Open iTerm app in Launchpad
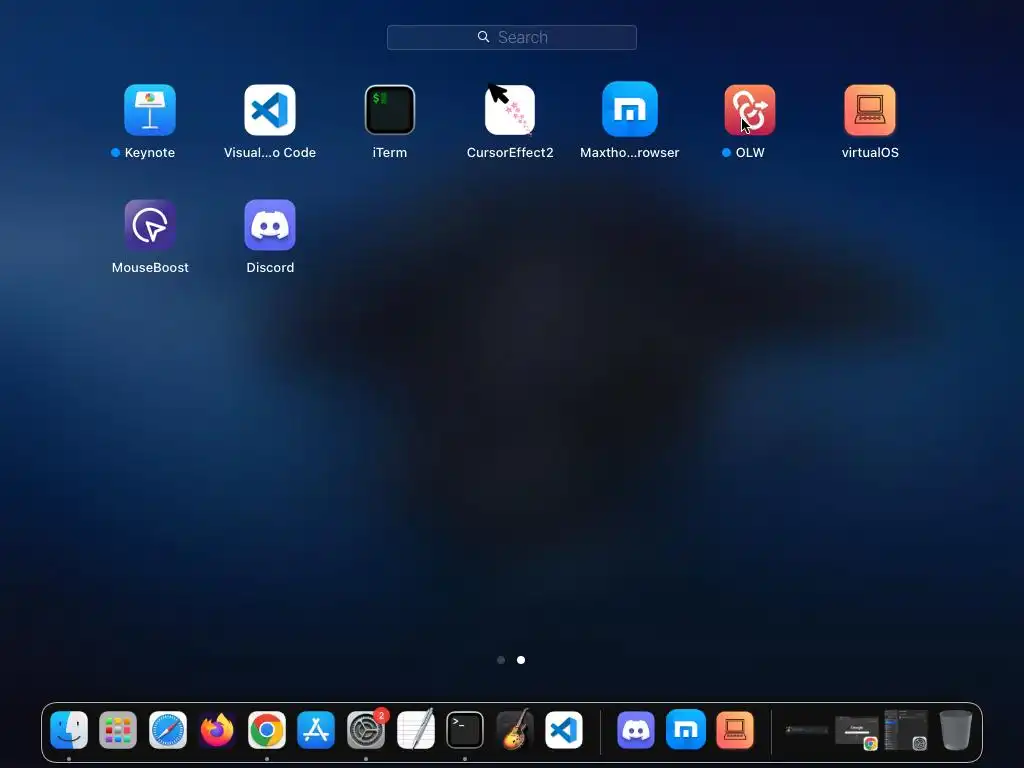This screenshot has width=1024, height=768. (x=390, y=110)
